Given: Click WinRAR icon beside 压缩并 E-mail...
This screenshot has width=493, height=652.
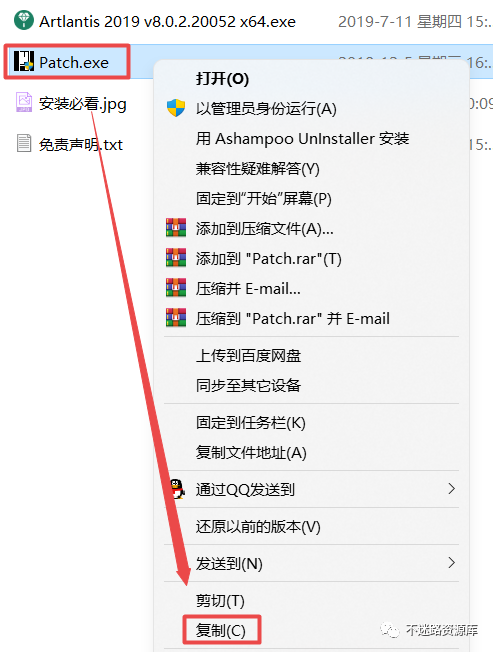Looking at the screenshot, I should point(176,288).
